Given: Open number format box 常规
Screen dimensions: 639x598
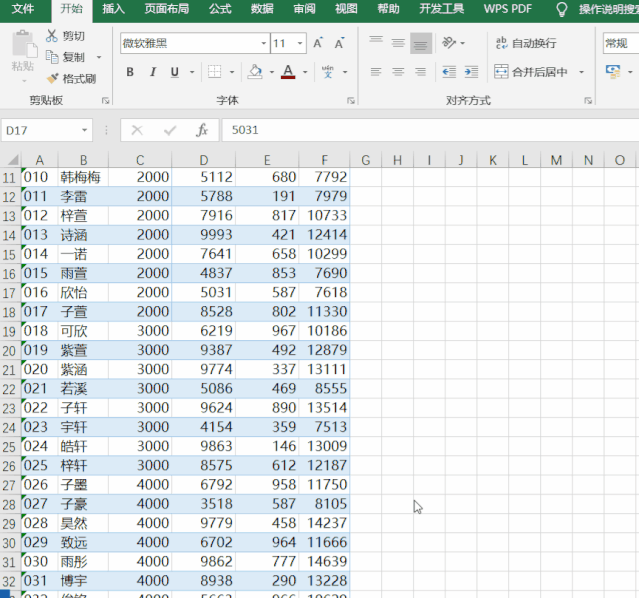Looking at the screenshot, I should [x=621, y=43].
